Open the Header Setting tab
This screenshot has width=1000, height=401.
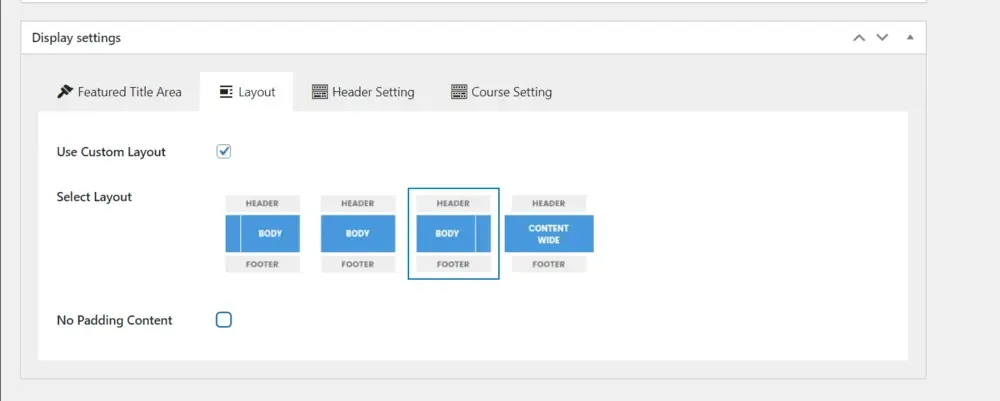363,92
